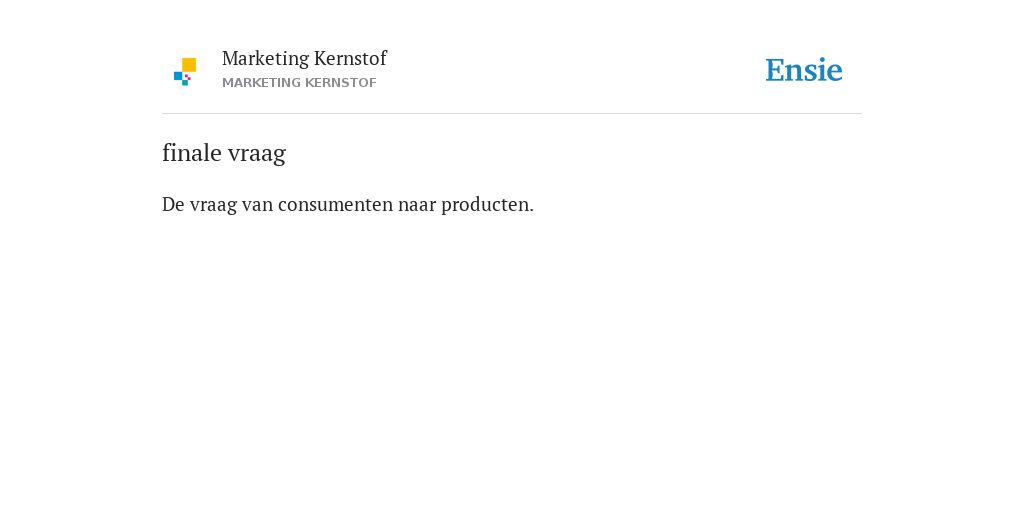Open the Marketing Kernstof title link

304,58
